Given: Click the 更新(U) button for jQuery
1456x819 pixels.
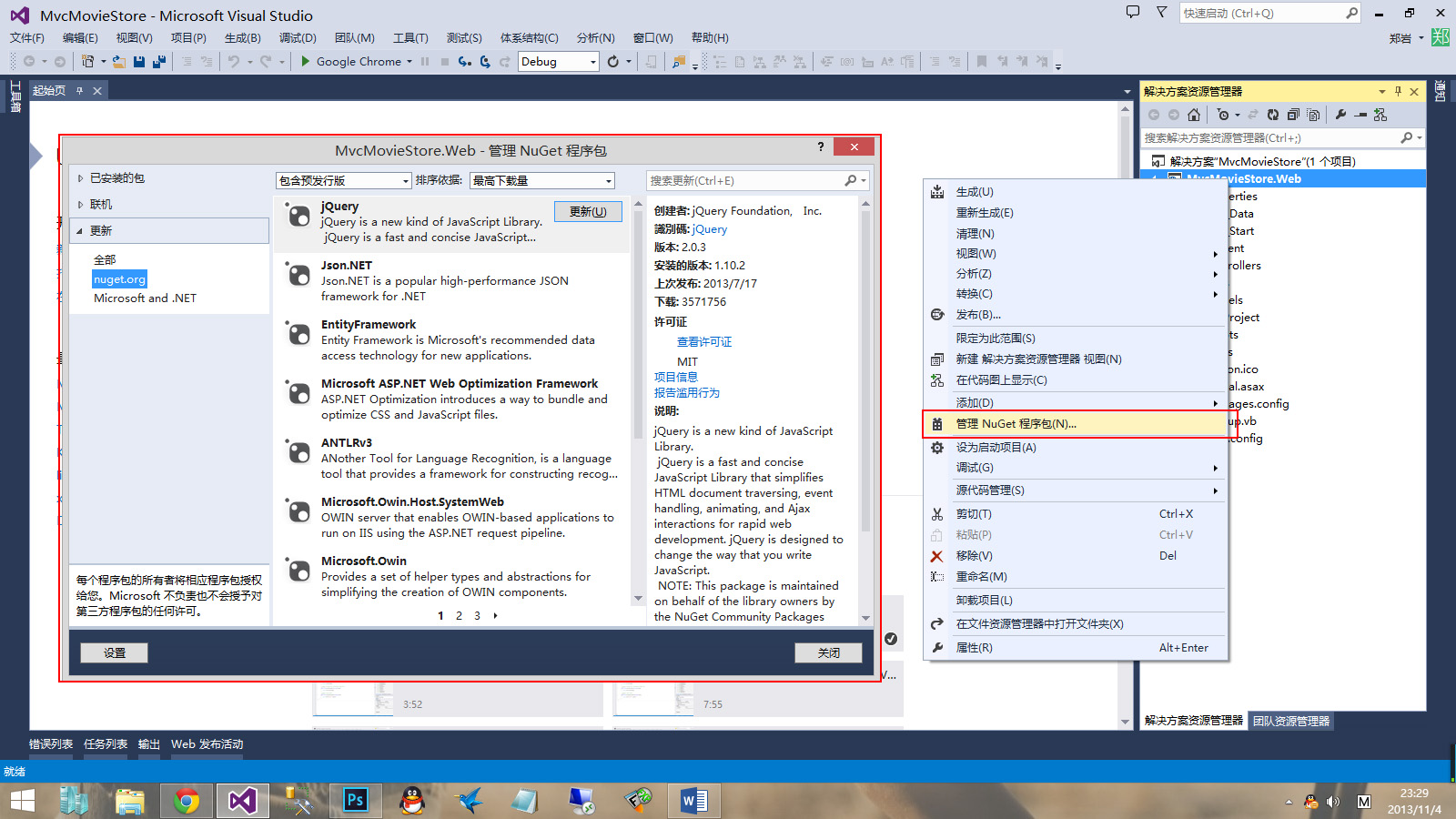Looking at the screenshot, I should [x=588, y=211].
